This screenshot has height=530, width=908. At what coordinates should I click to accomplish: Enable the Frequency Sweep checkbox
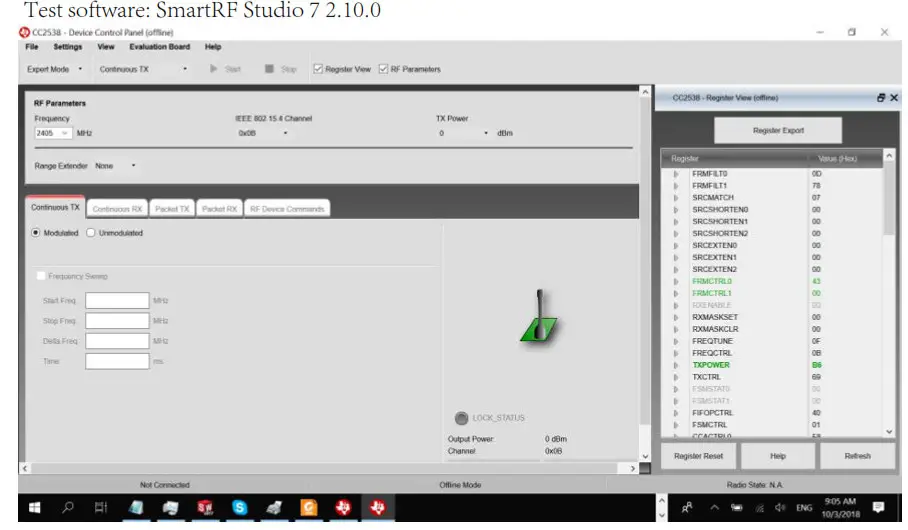click(x=41, y=276)
